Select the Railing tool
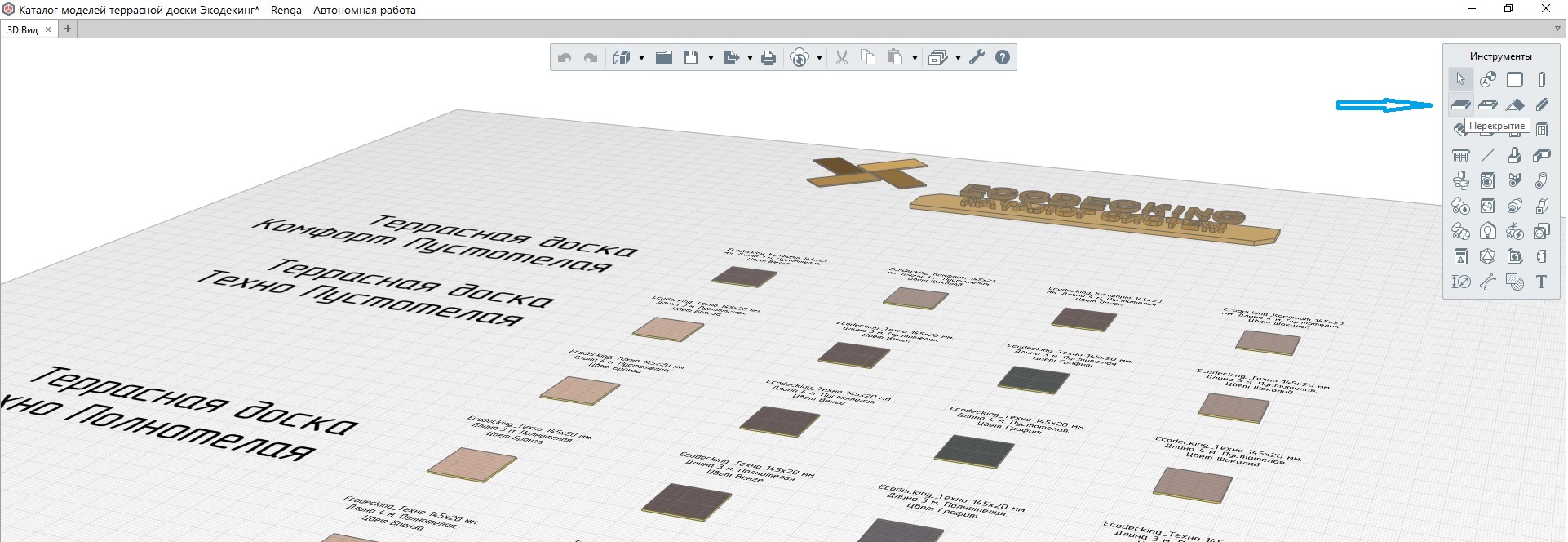This screenshot has width=1568, height=542. point(1461,155)
